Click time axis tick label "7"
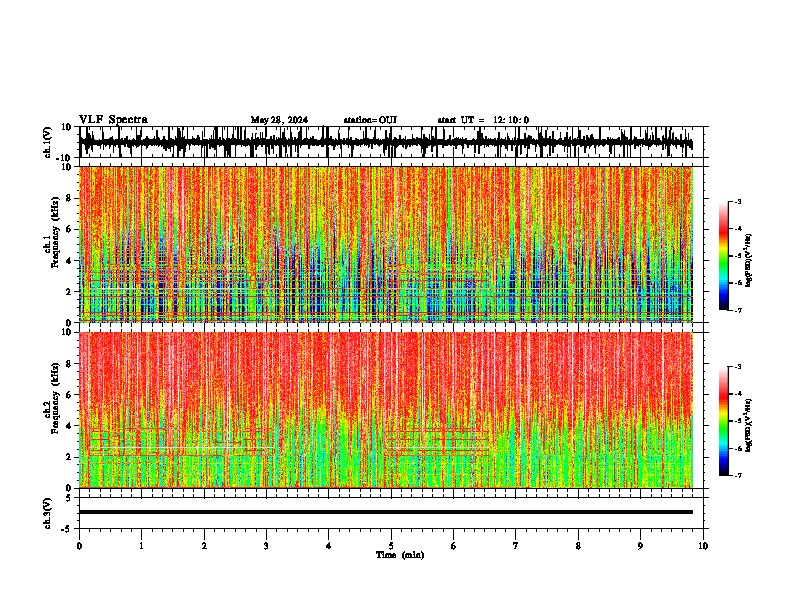792x612 pixels. point(516,546)
